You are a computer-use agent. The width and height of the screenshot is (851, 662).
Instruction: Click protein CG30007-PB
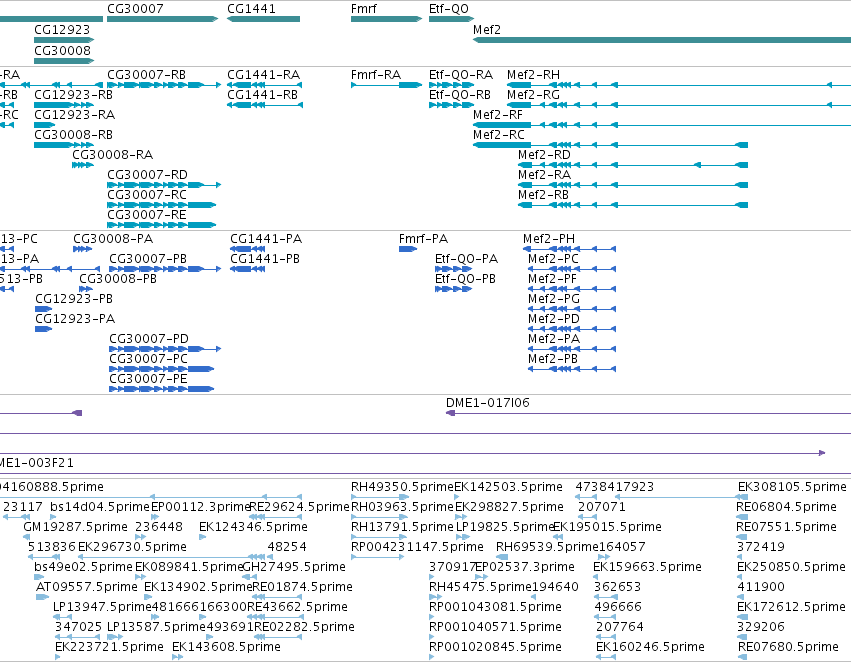[x=148, y=259]
